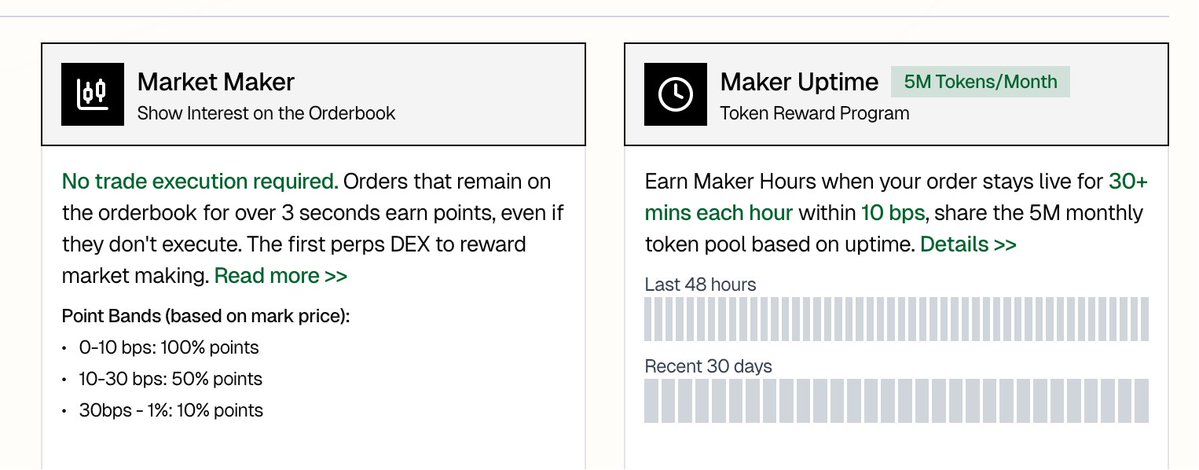Image resolution: width=1199 pixels, height=470 pixels.
Task: Click the "Token Reward Program" subtitle
Action: pyautogui.click(x=815, y=113)
